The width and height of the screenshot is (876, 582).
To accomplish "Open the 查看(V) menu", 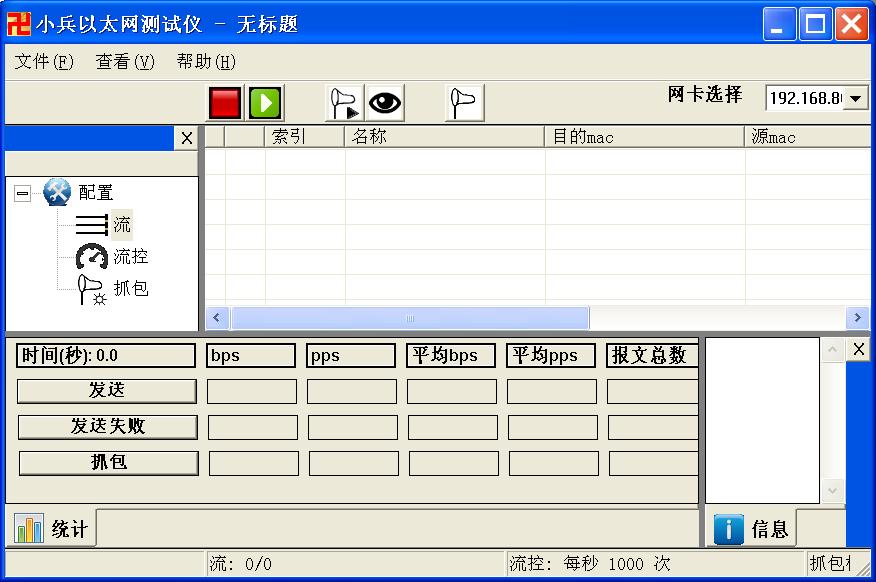I will tap(125, 61).
